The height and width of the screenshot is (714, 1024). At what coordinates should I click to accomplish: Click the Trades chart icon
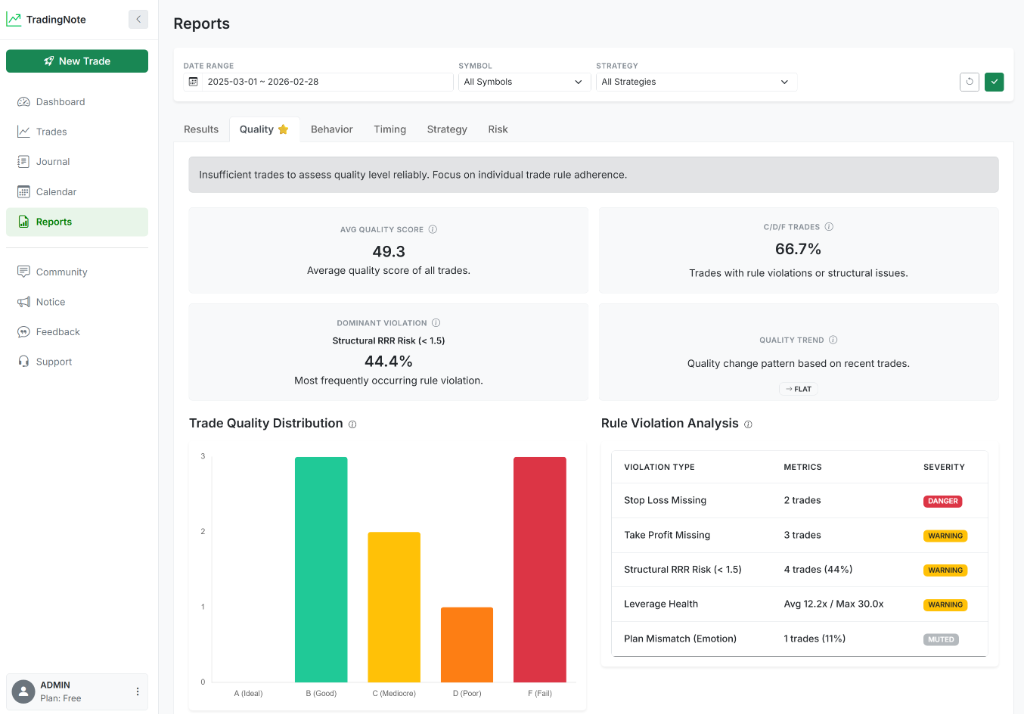[24, 132]
